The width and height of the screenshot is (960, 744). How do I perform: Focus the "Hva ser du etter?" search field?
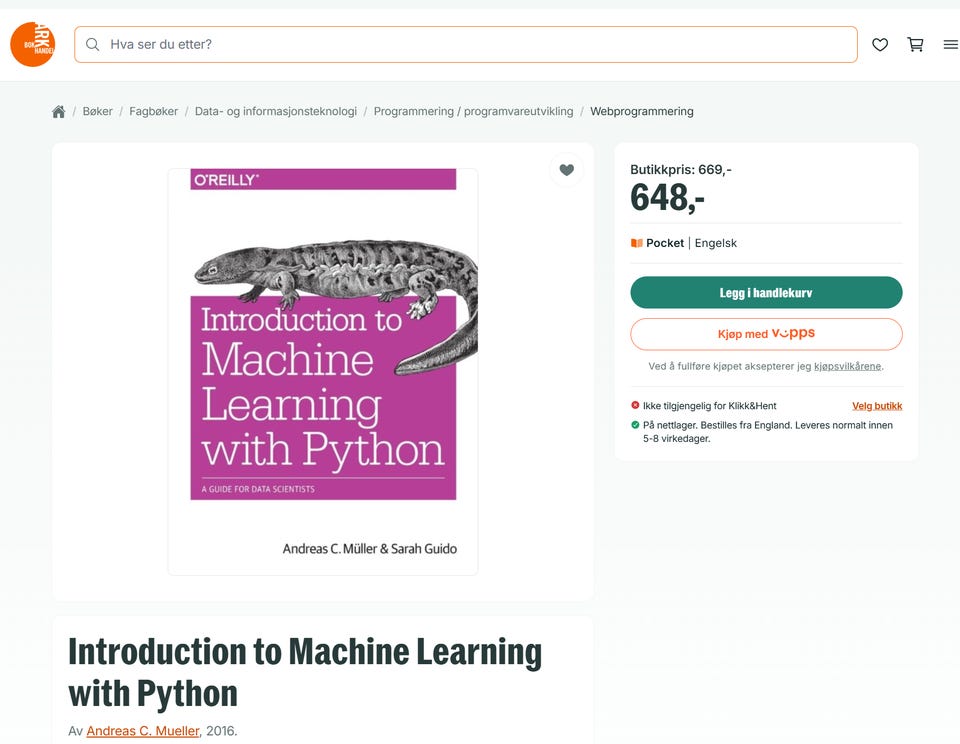[466, 44]
